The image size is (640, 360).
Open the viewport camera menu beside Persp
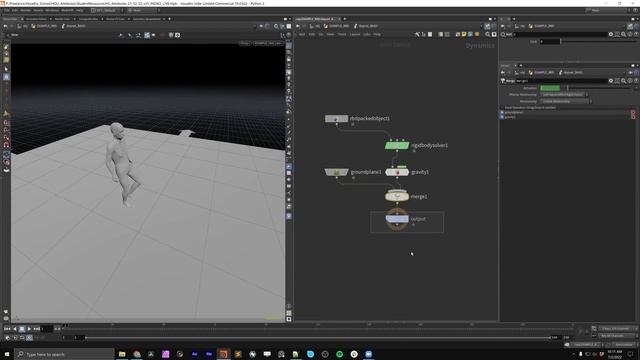click(x=268, y=43)
